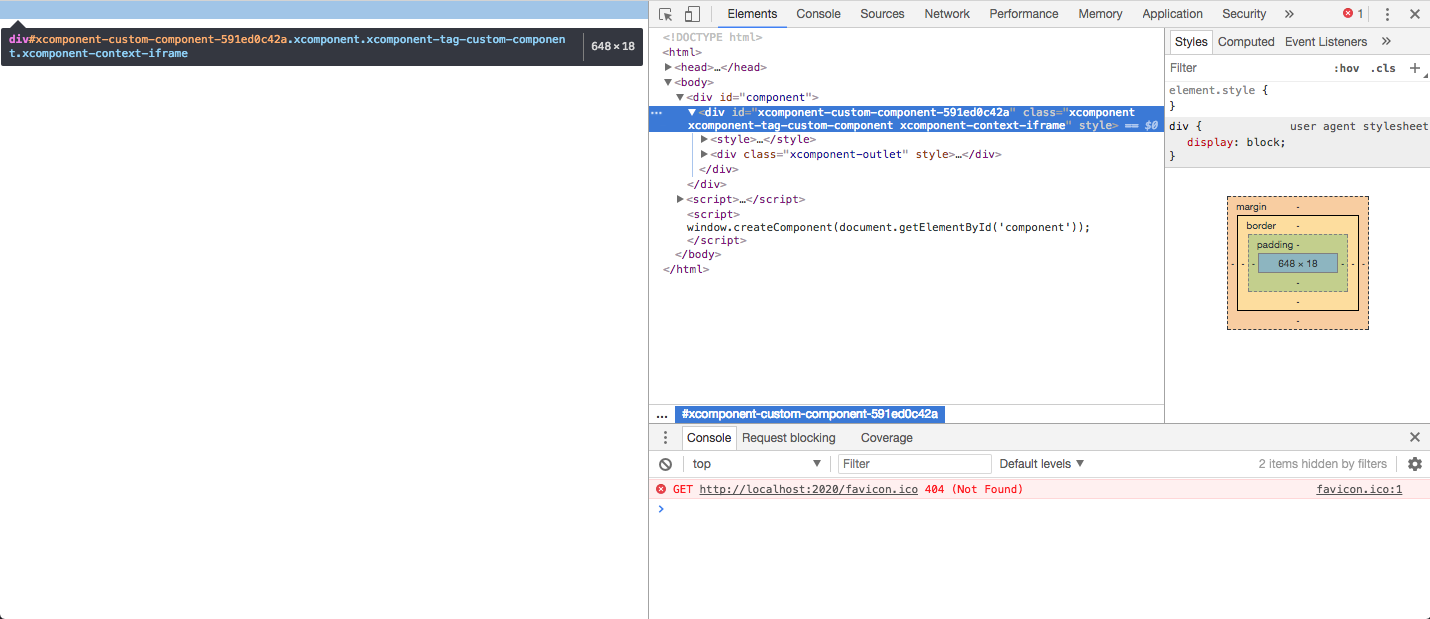This screenshot has height=619, width=1430.
Task: Select the inspect element cursor icon
Action: (664, 14)
